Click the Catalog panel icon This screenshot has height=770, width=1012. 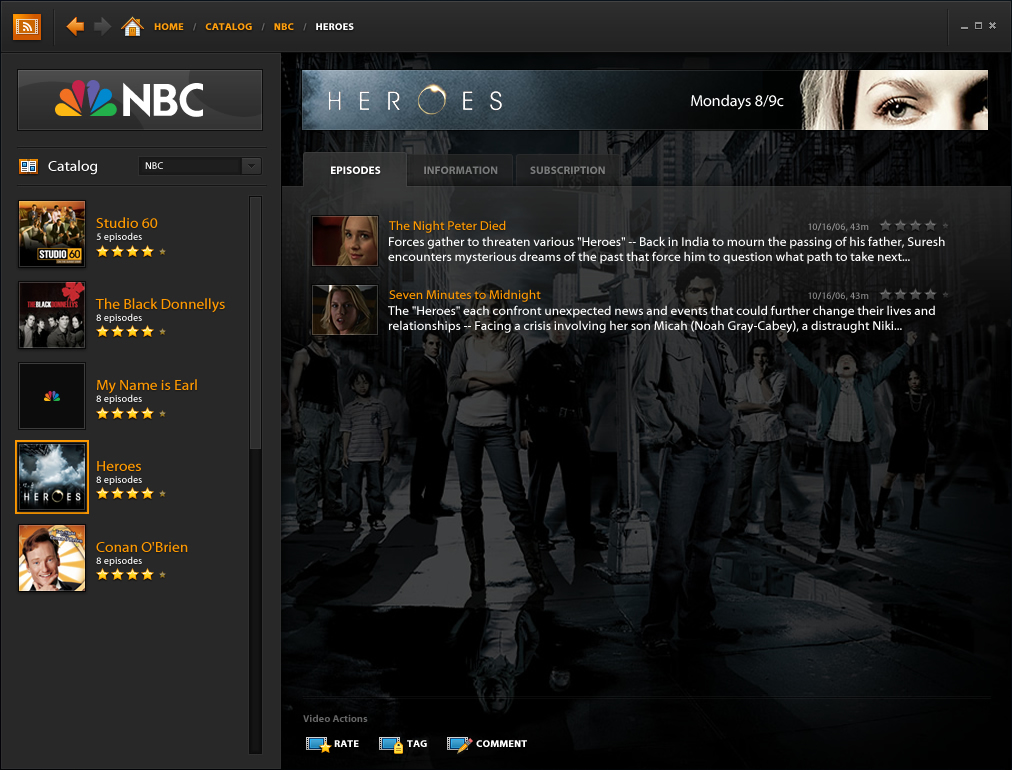click(28, 166)
